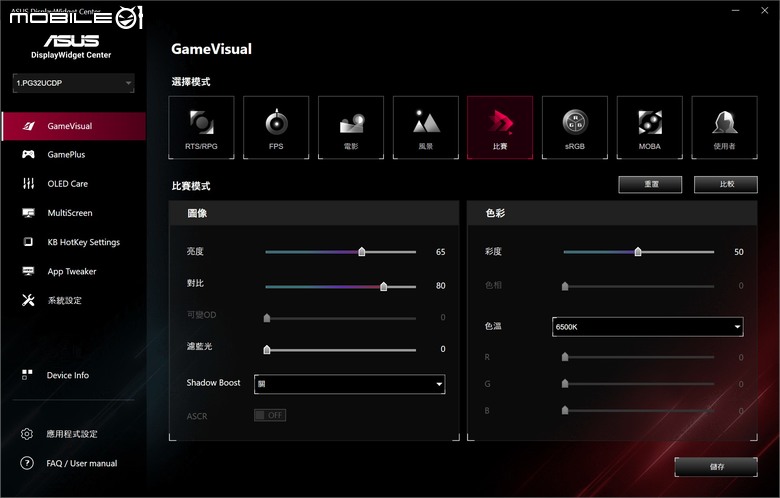Click the G color slider handle
The height and width of the screenshot is (498, 780).
[x=565, y=383]
